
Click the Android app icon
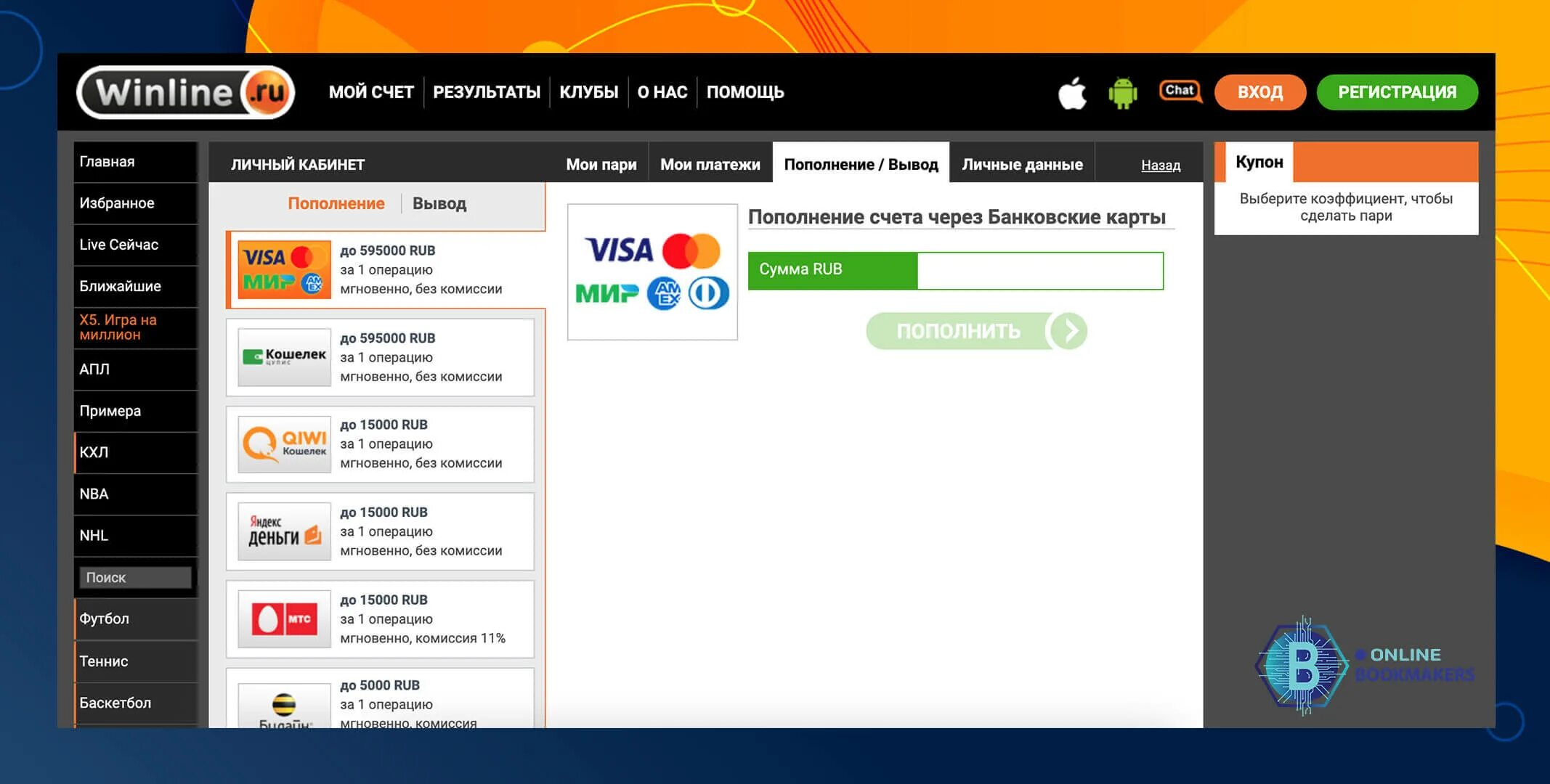pos(1121,91)
